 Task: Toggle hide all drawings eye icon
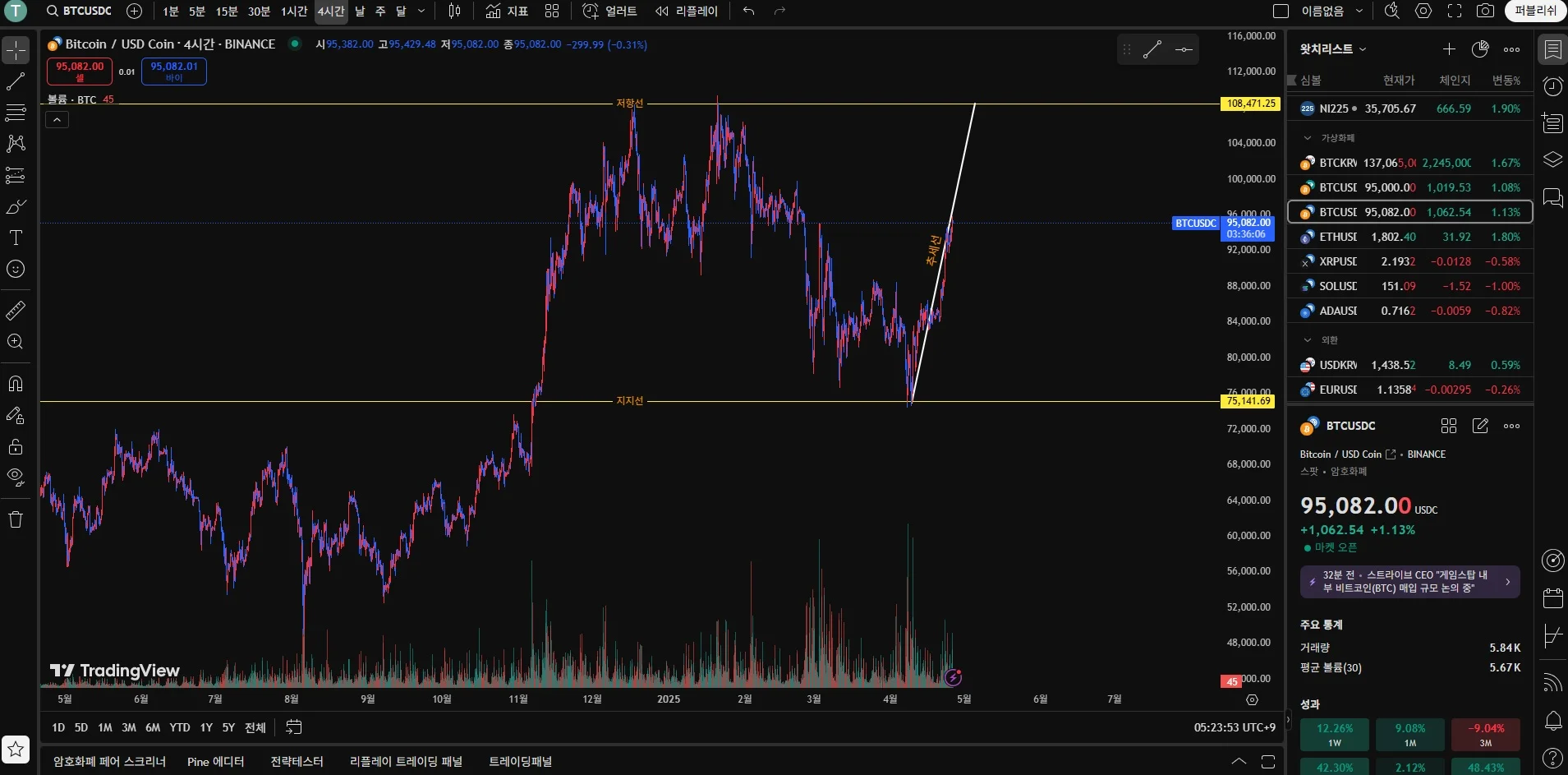[16, 477]
